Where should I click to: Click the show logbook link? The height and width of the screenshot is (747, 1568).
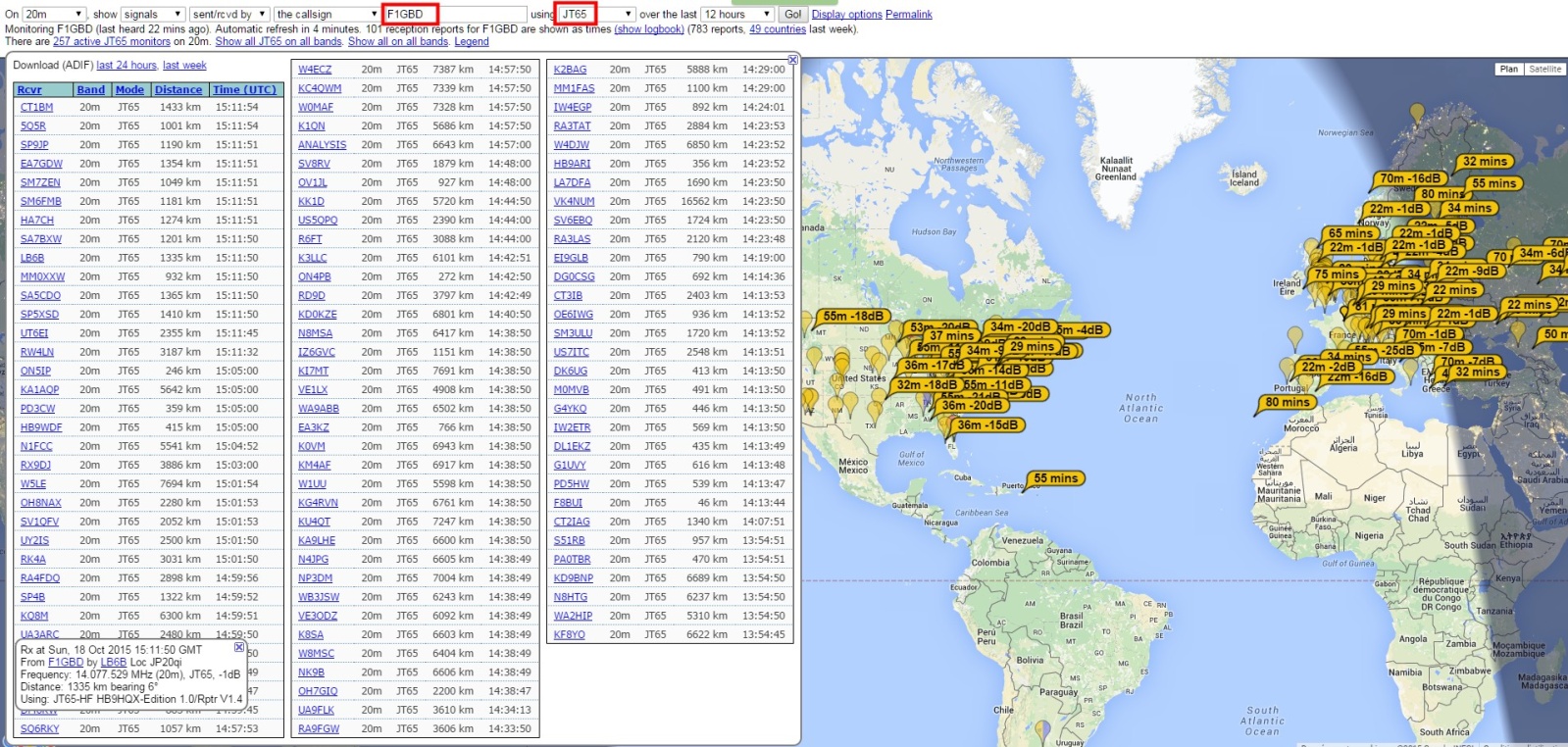pos(649,29)
